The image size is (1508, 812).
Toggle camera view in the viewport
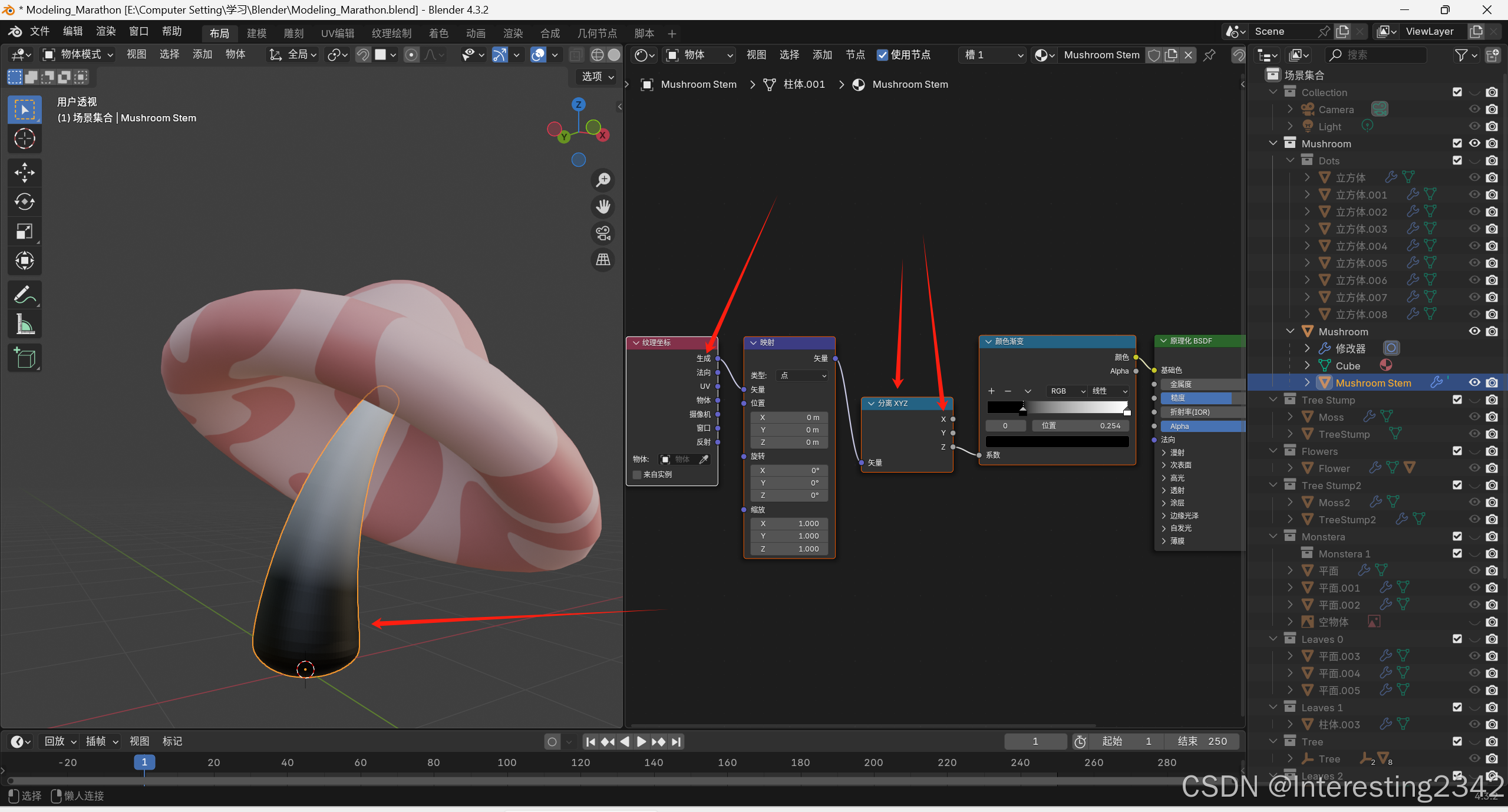(603, 233)
